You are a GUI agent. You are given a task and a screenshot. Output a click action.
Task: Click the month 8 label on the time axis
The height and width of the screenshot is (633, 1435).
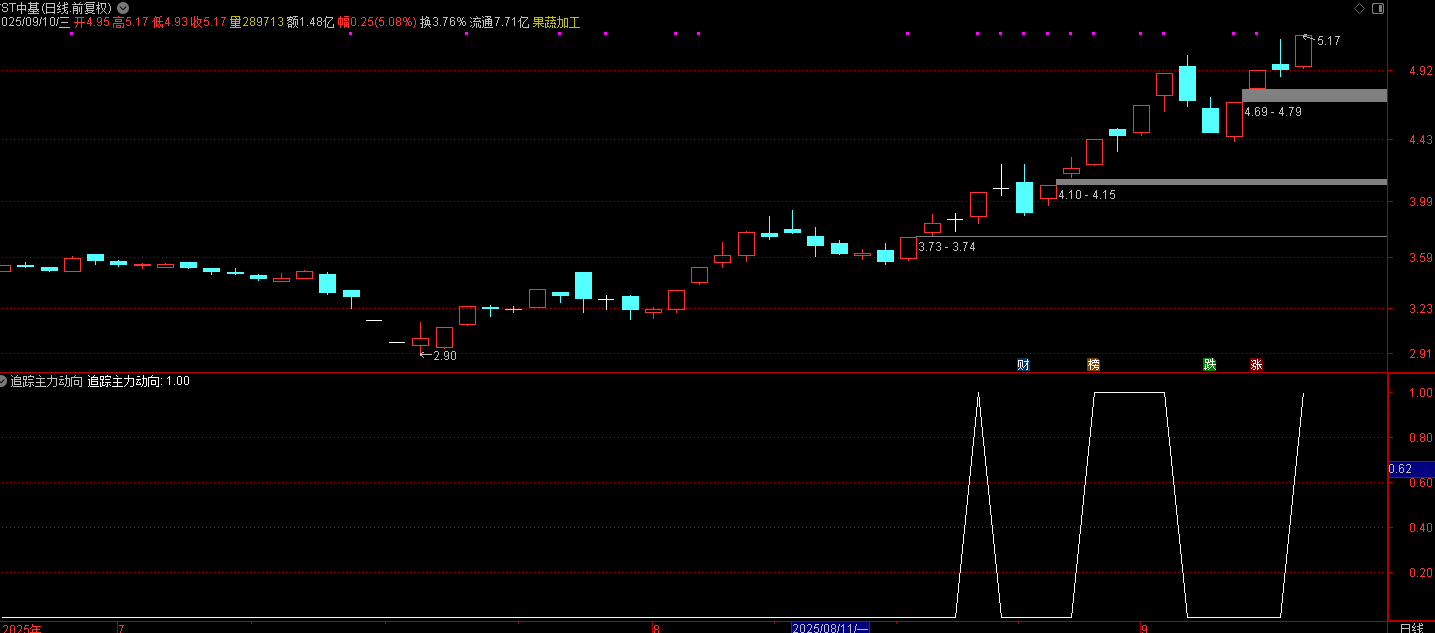coord(656,629)
